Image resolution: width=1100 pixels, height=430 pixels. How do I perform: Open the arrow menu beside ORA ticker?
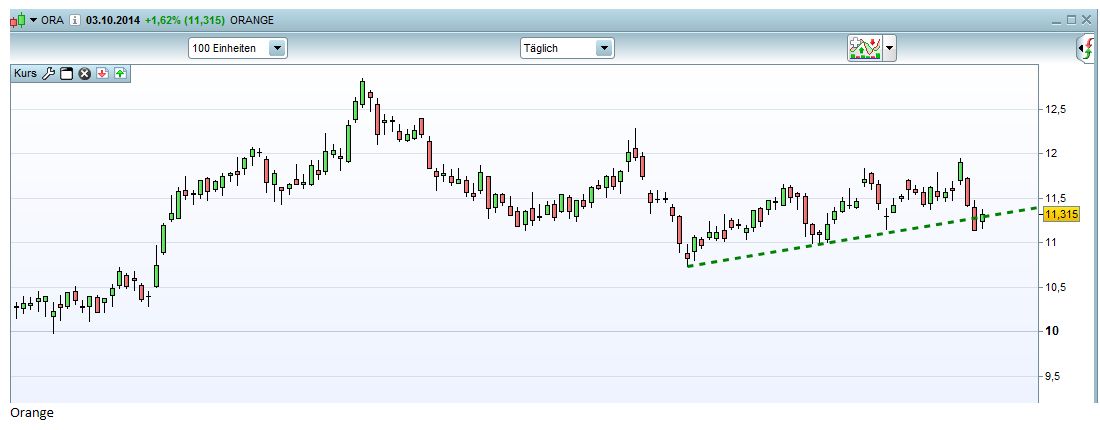[x=33, y=20]
